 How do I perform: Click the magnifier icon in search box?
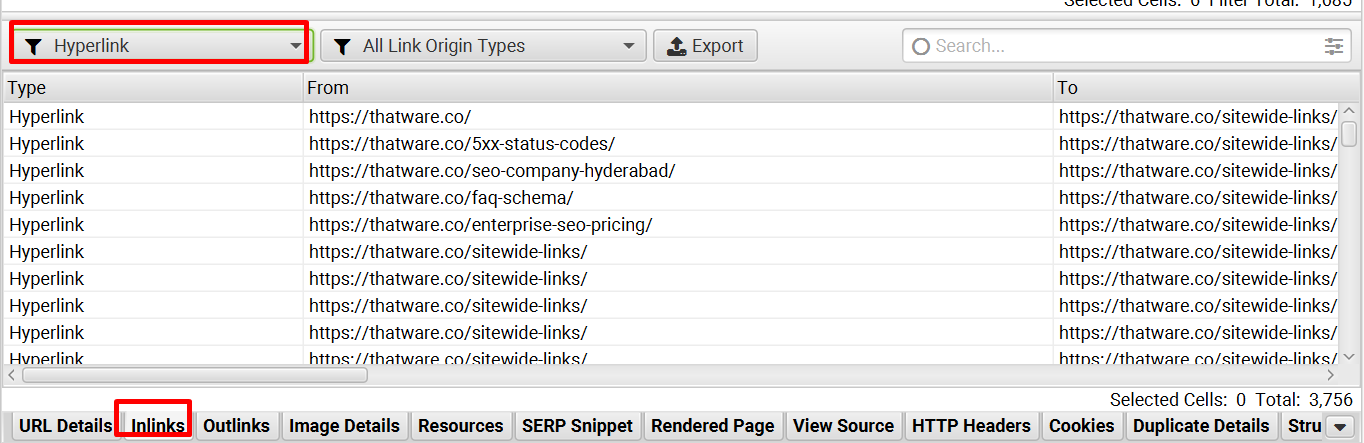(x=921, y=46)
